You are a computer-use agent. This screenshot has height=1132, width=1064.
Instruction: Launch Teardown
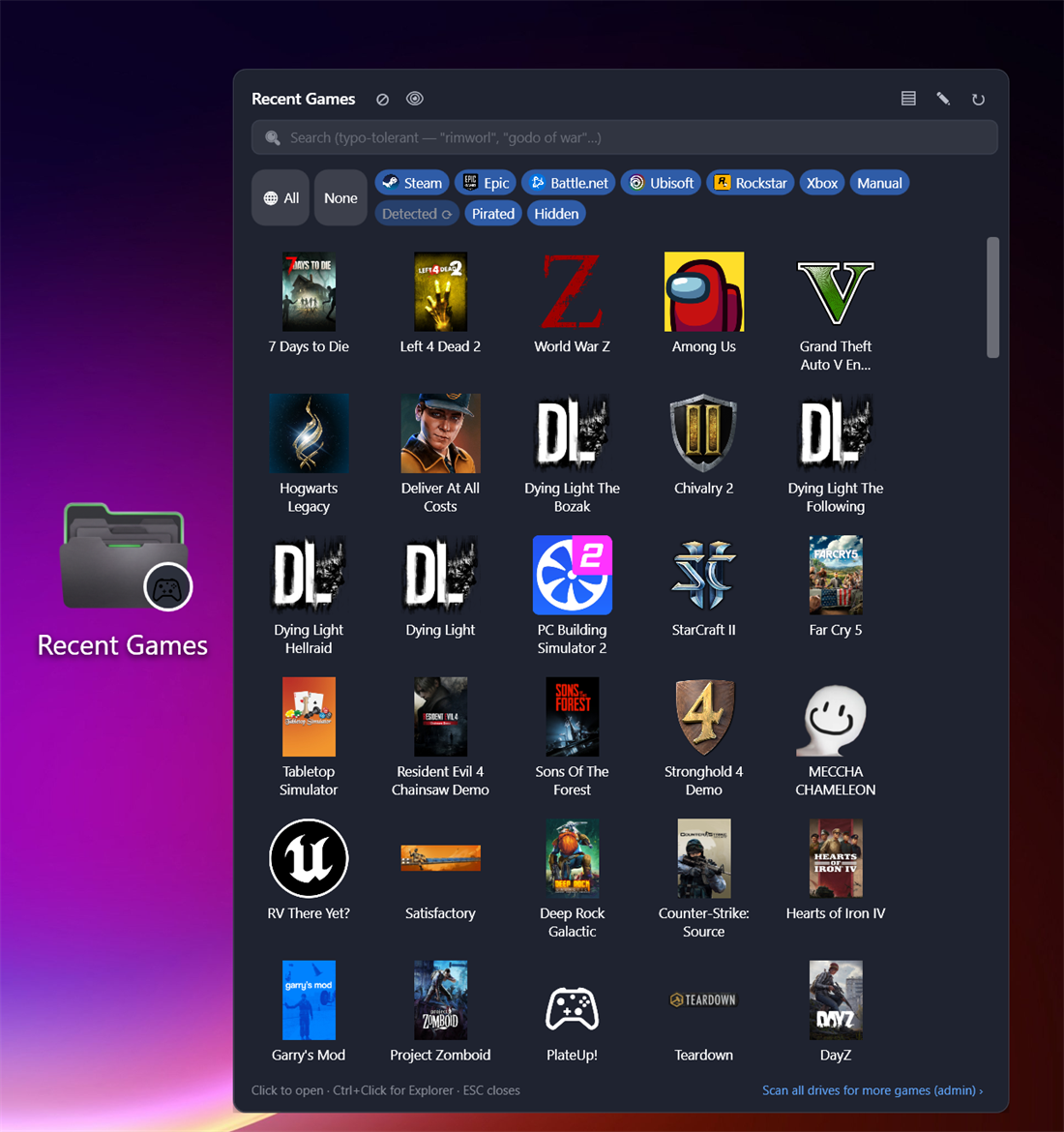click(x=704, y=999)
